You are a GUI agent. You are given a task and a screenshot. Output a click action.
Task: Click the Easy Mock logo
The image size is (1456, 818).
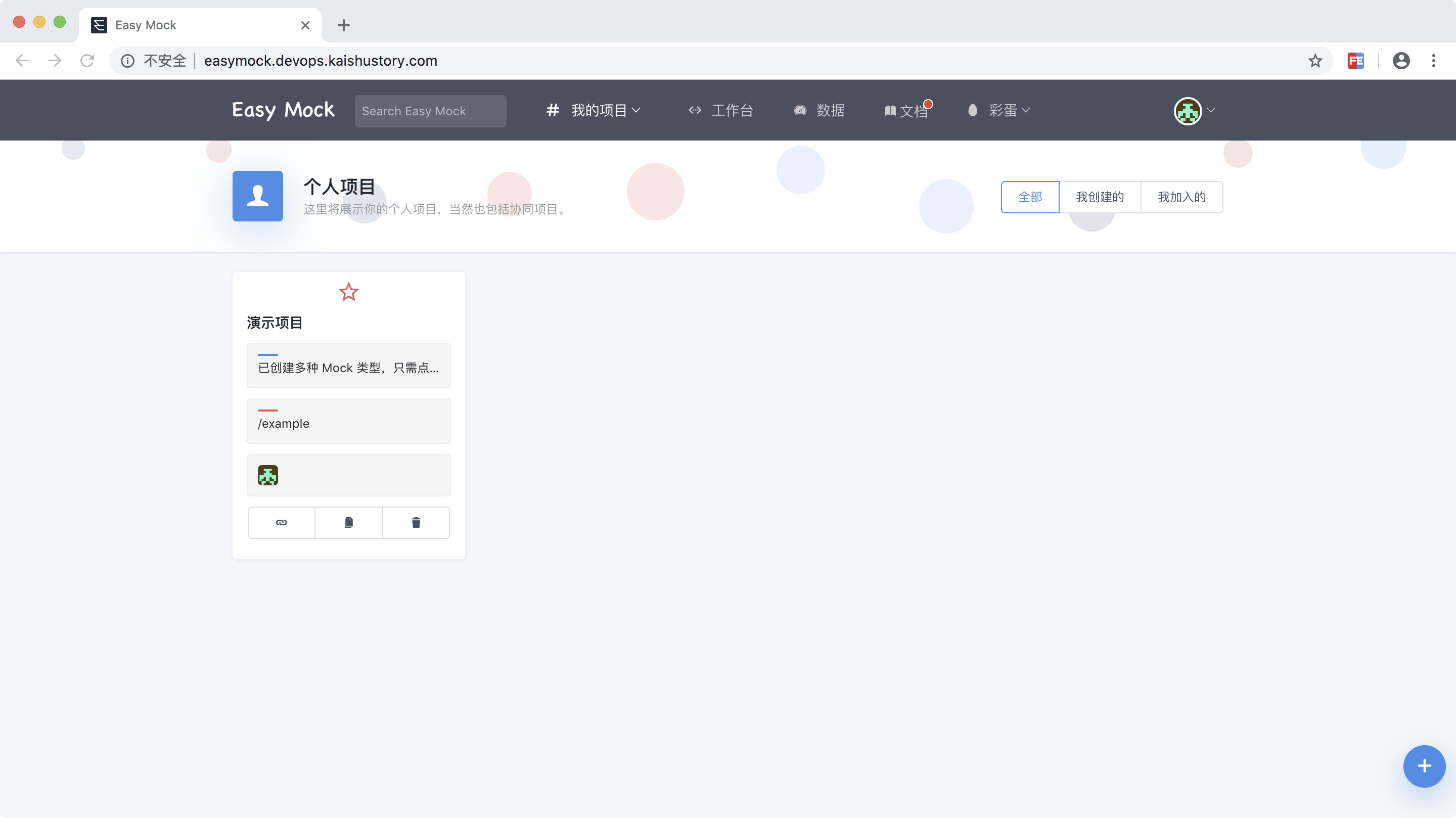283,110
